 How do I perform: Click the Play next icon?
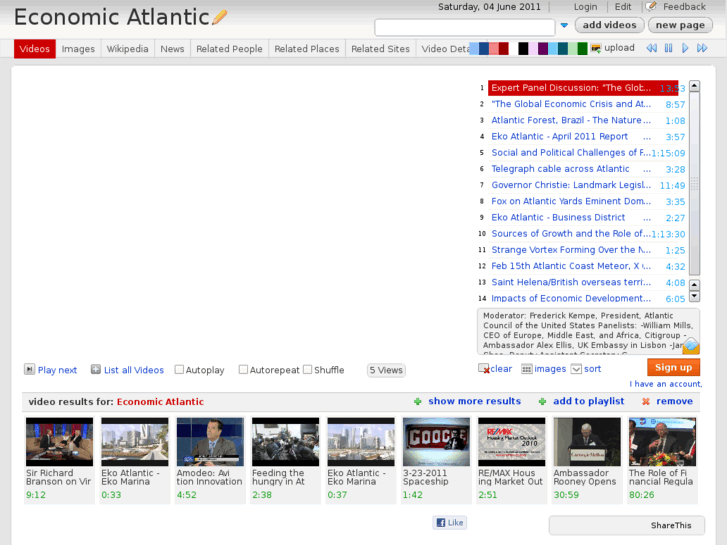pos(29,370)
